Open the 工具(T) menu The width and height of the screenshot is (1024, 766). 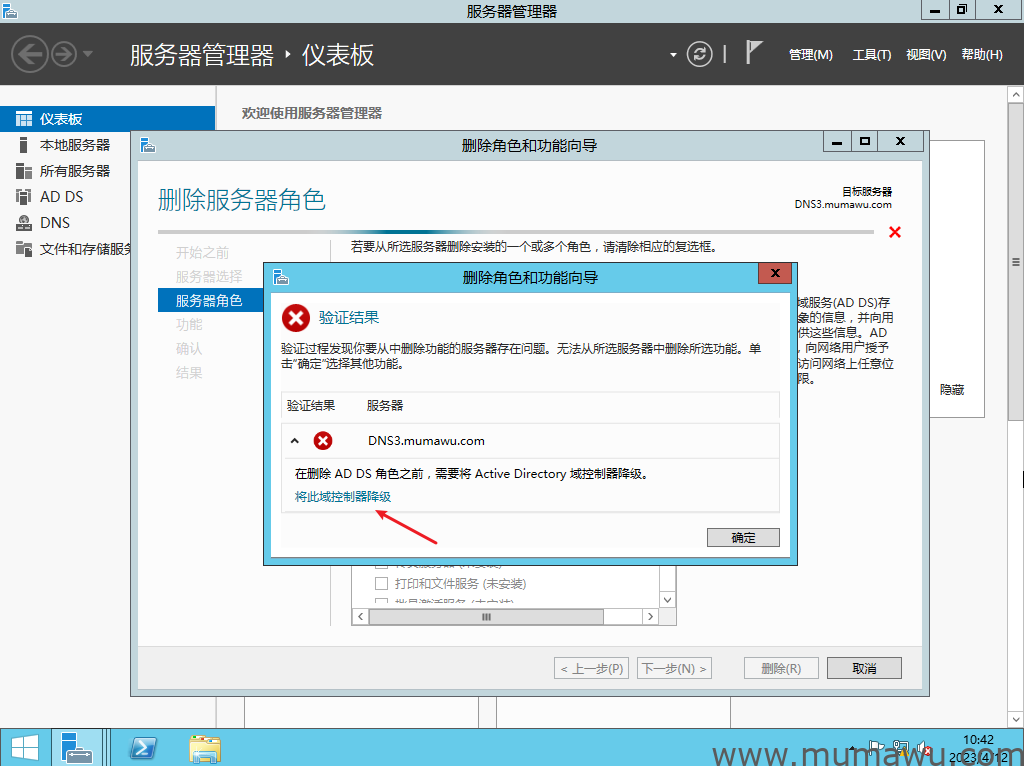[x=871, y=55]
